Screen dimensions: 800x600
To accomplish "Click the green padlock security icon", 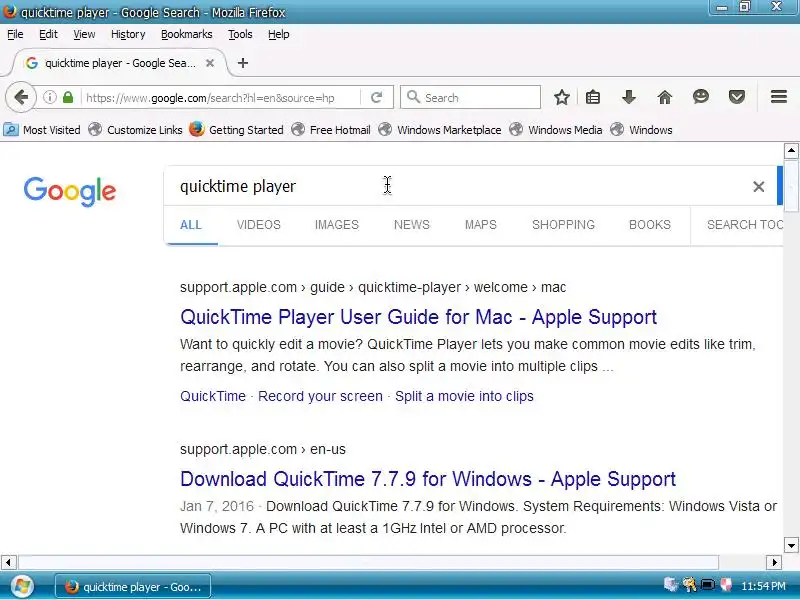I will (x=68, y=97).
